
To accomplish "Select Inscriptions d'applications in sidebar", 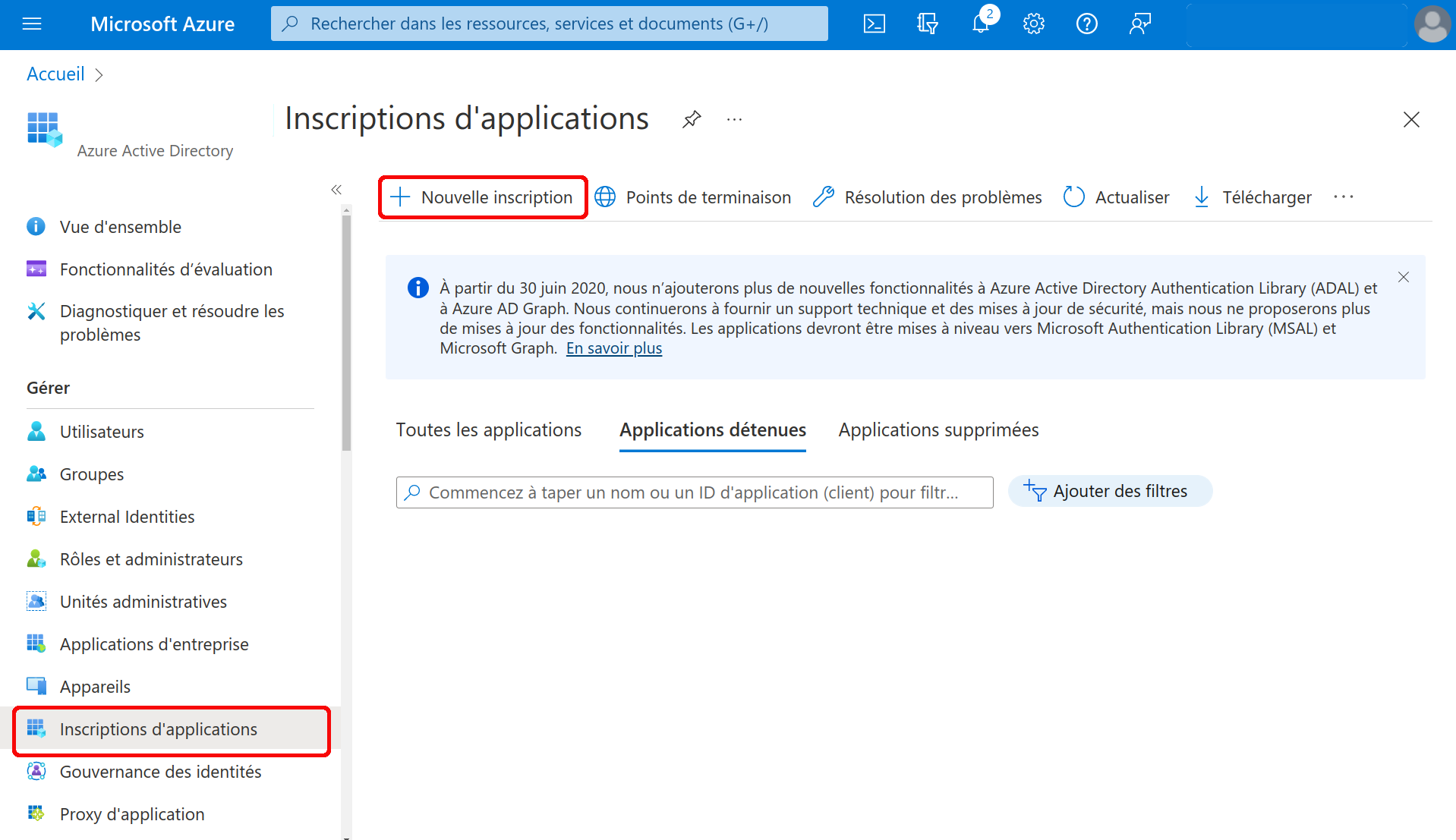I will [x=172, y=730].
